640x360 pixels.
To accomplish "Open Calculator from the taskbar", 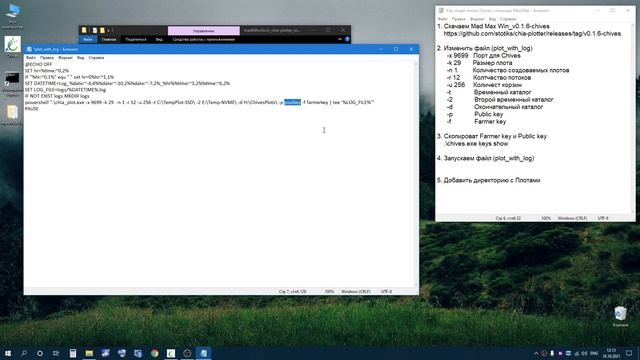I will point(73,353).
